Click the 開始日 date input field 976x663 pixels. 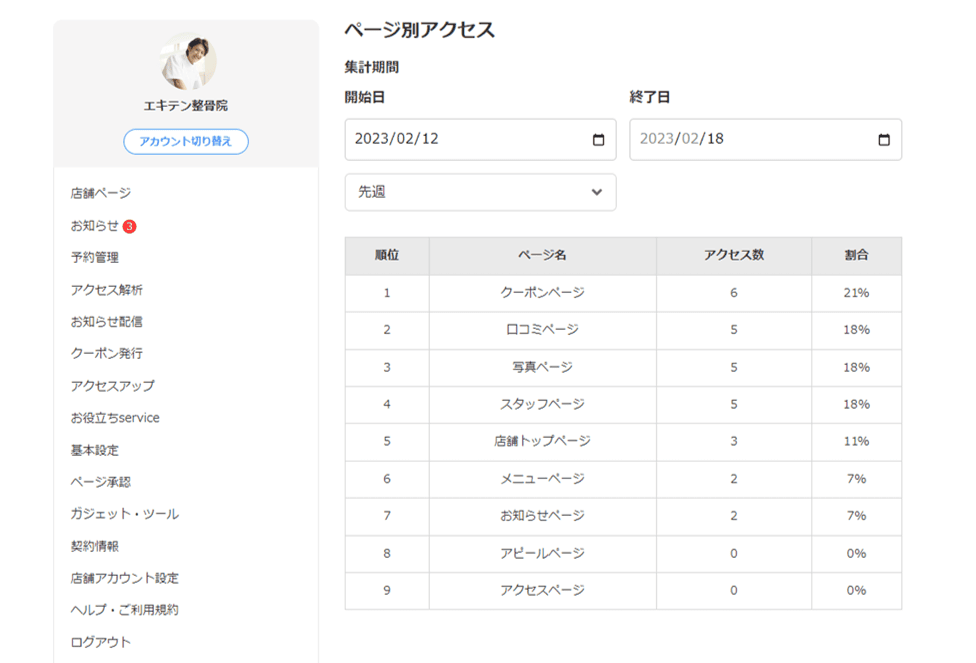[460, 140]
